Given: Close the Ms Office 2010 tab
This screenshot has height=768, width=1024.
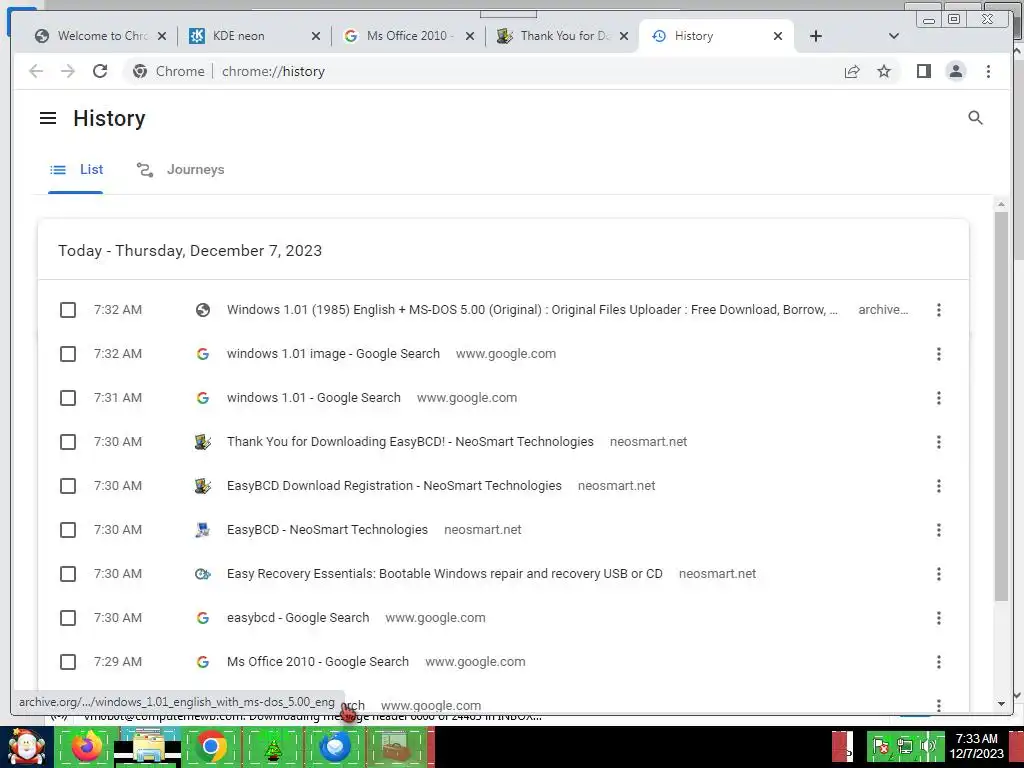Looking at the screenshot, I should pos(470,36).
